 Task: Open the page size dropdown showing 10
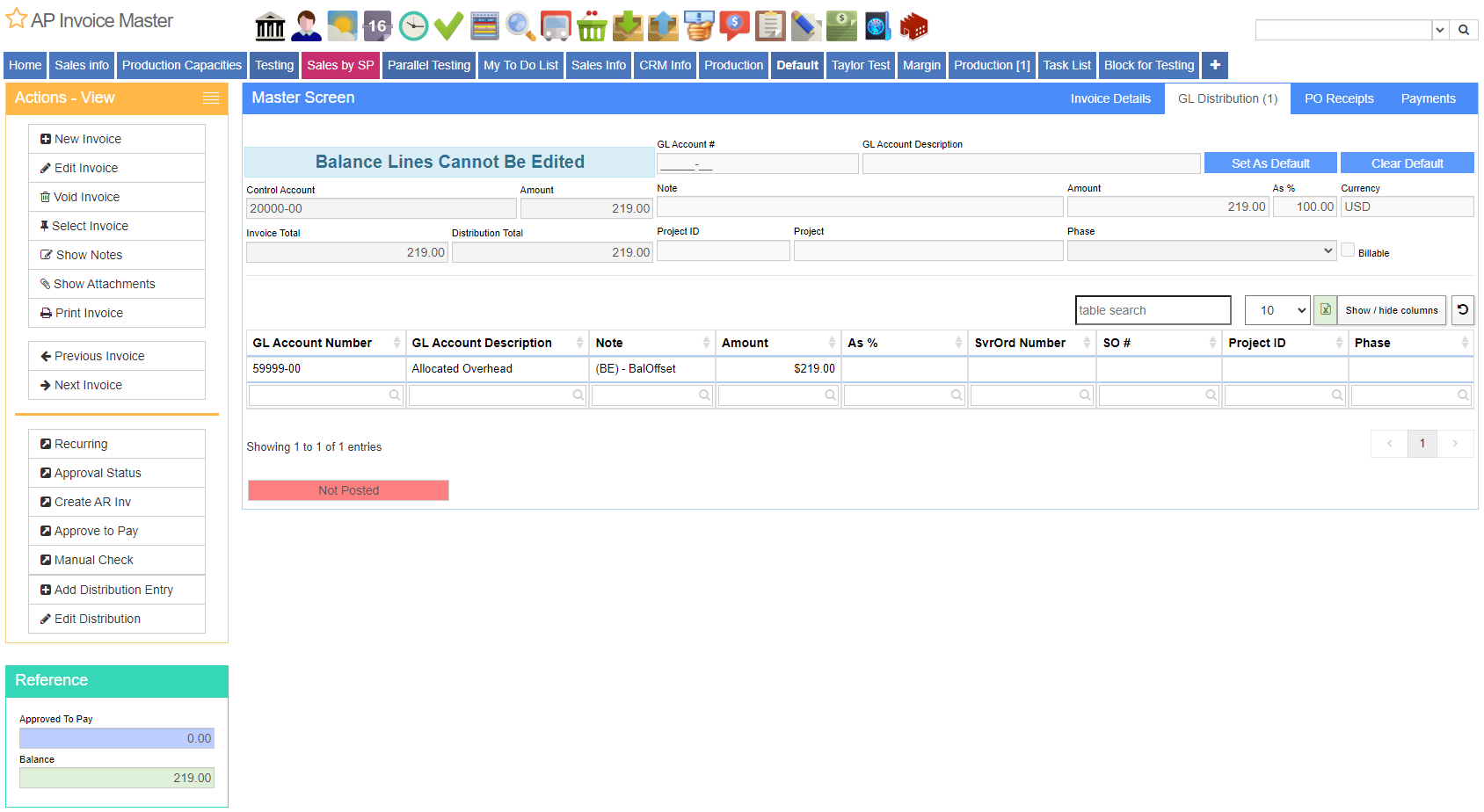coord(1277,310)
